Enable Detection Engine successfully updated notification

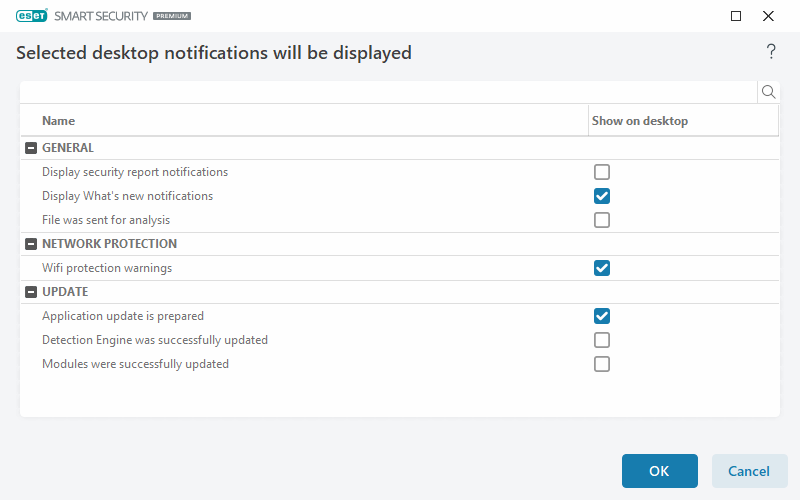coord(602,340)
